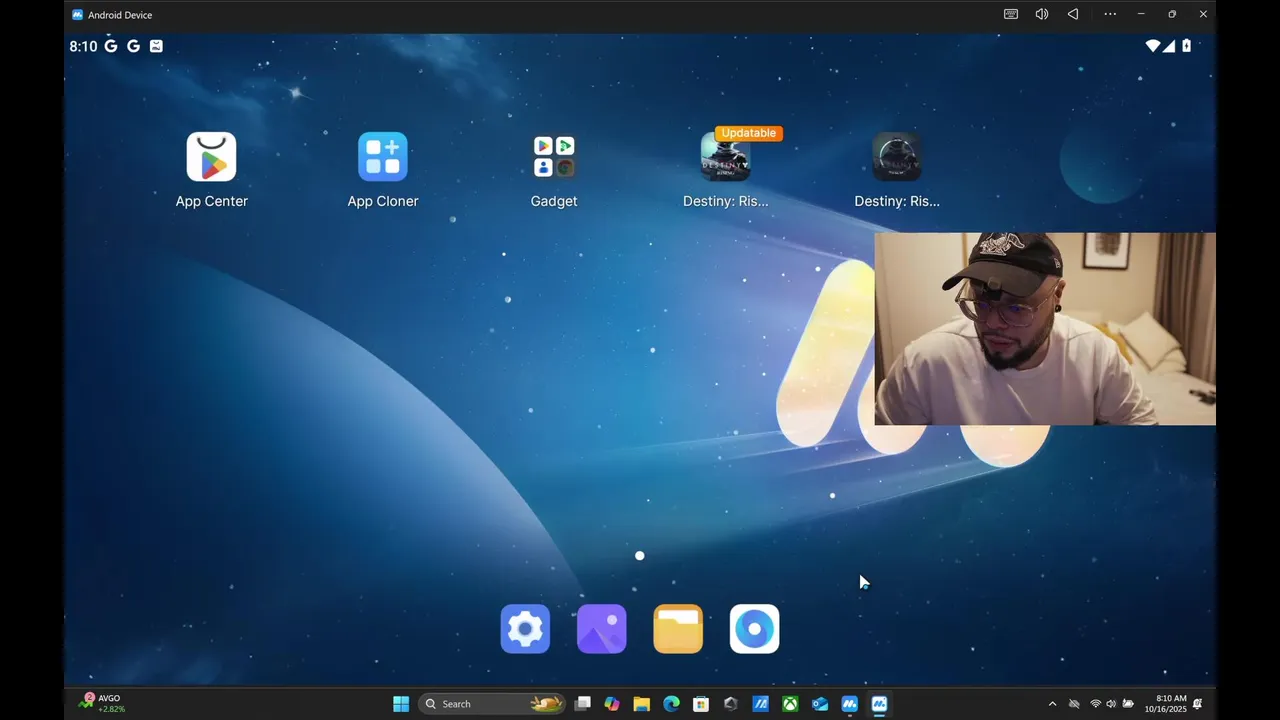Click the volume speaker icon in the title bar
Viewport: 1280px width, 720px height.
(x=1042, y=14)
